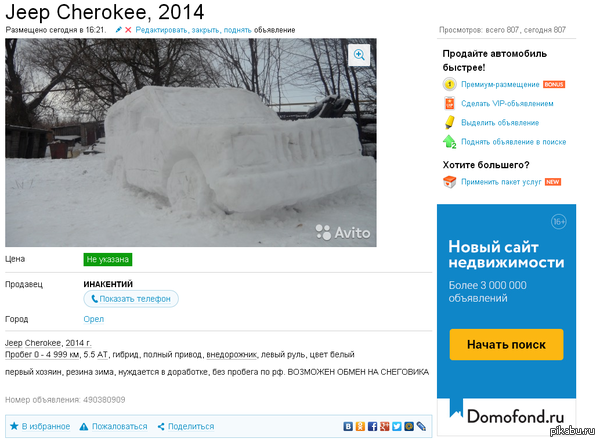
Task: Click the Сделать VIP-объявлением link
Action: pyautogui.click(x=507, y=104)
